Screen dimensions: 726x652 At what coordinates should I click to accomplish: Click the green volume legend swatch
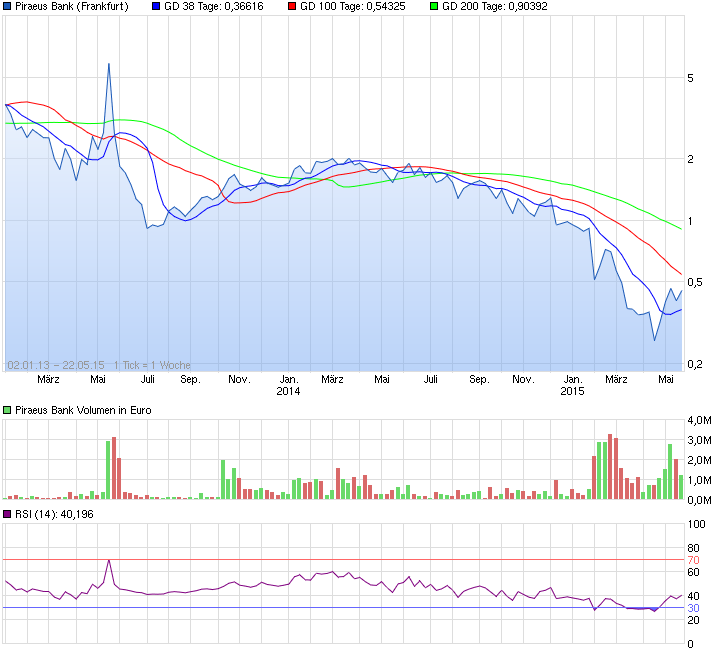point(8,410)
